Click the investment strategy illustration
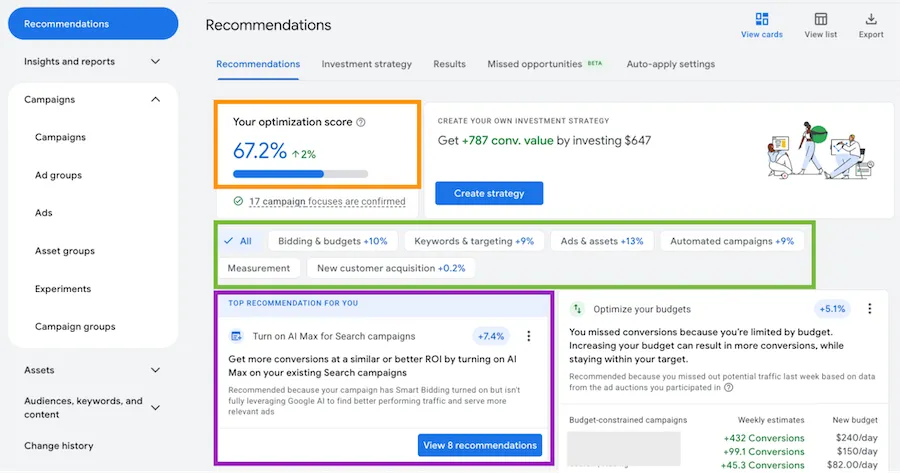 pos(821,150)
